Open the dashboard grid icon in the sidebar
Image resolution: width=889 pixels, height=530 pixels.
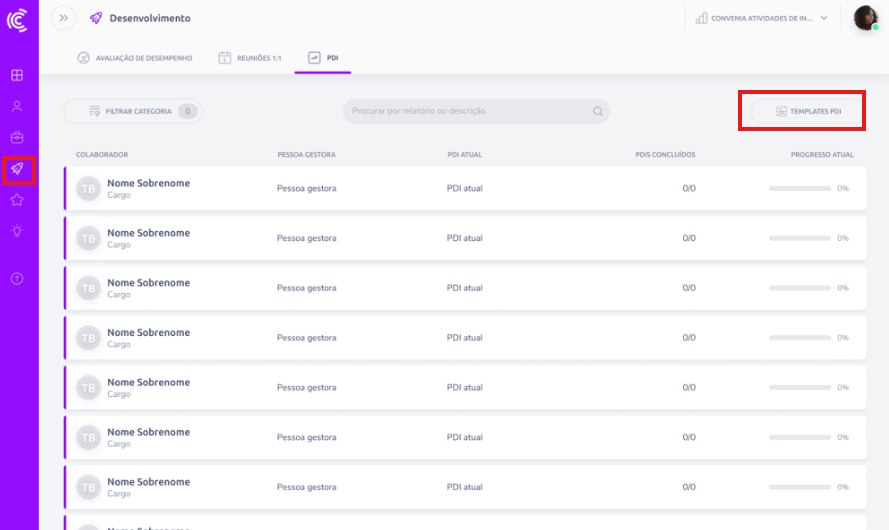pos(17,75)
